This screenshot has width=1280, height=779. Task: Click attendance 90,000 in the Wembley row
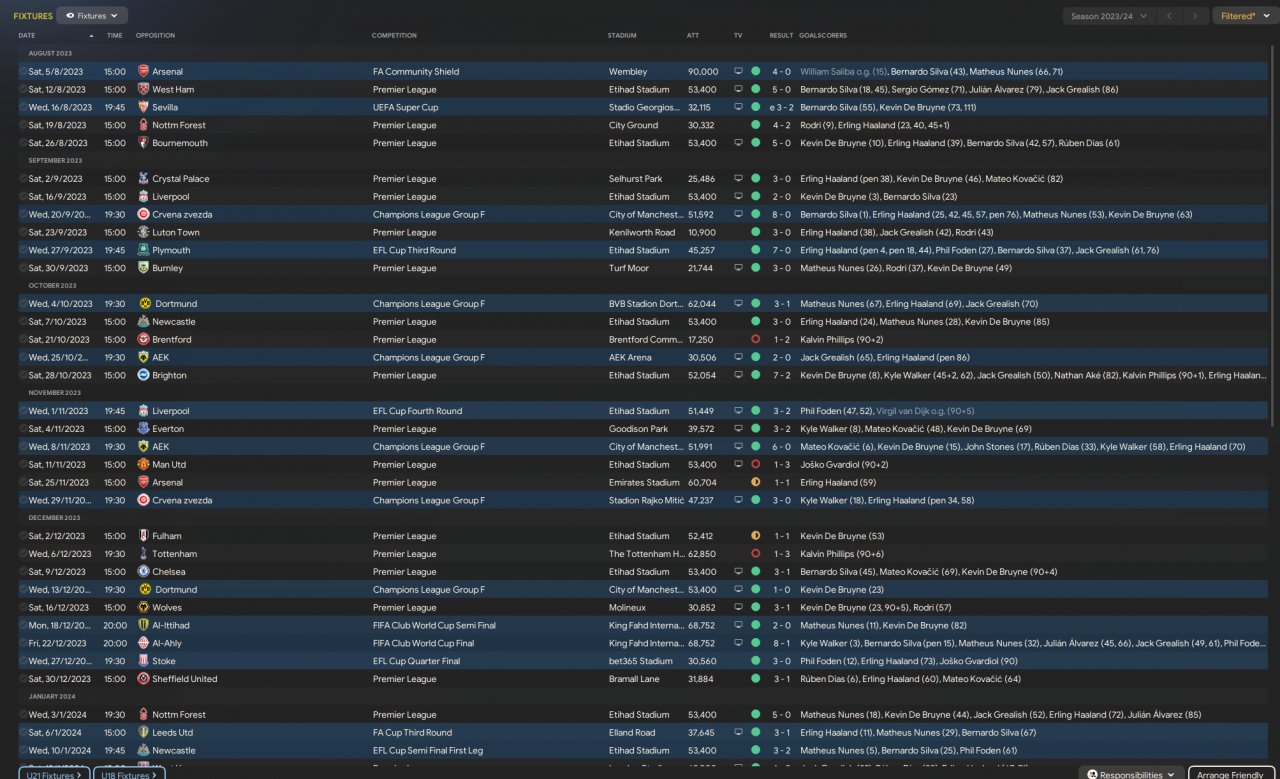[x=703, y=72]
